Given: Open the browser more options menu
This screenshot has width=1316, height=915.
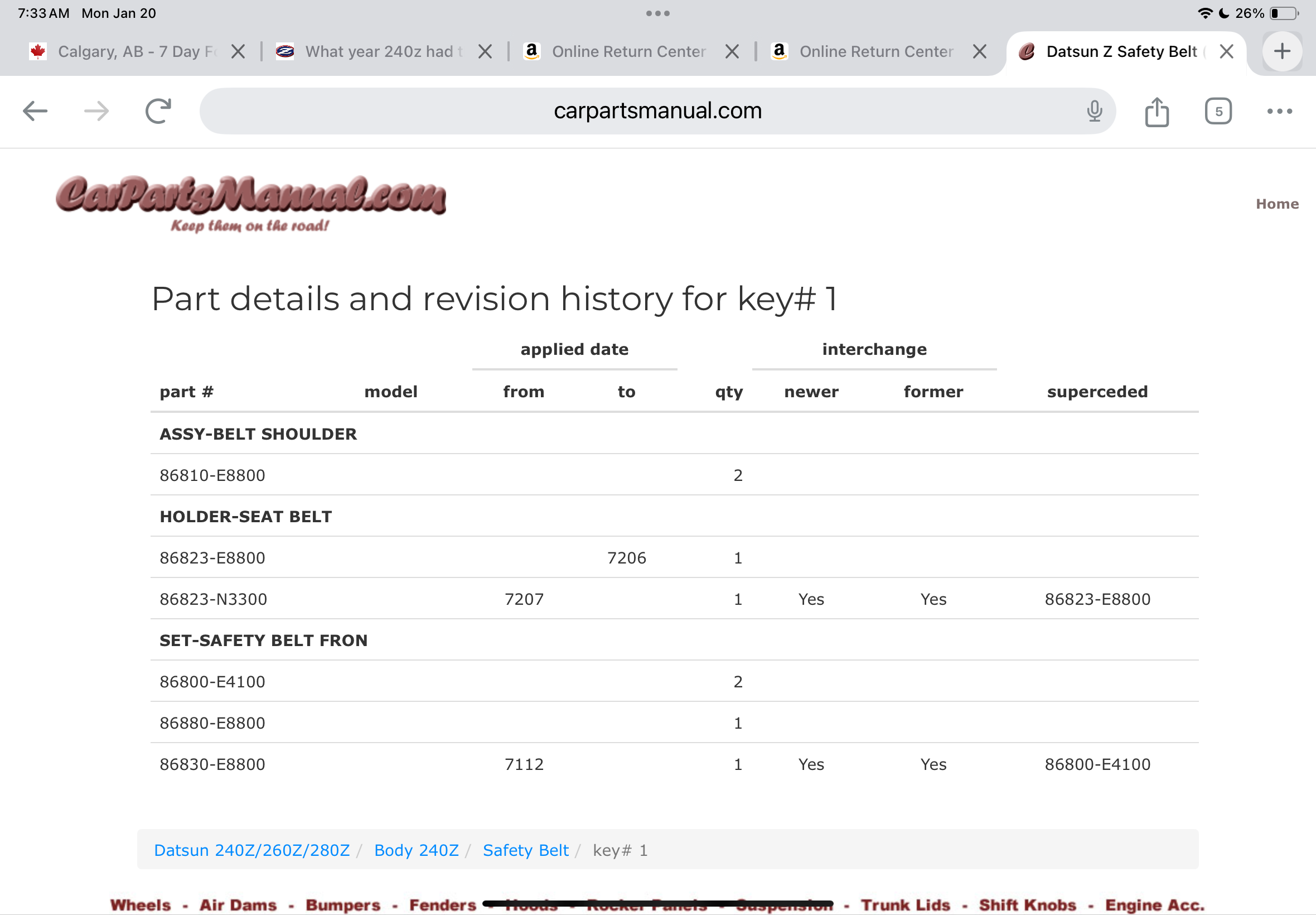Looking at the screenshot, I should coord(1279,111).
